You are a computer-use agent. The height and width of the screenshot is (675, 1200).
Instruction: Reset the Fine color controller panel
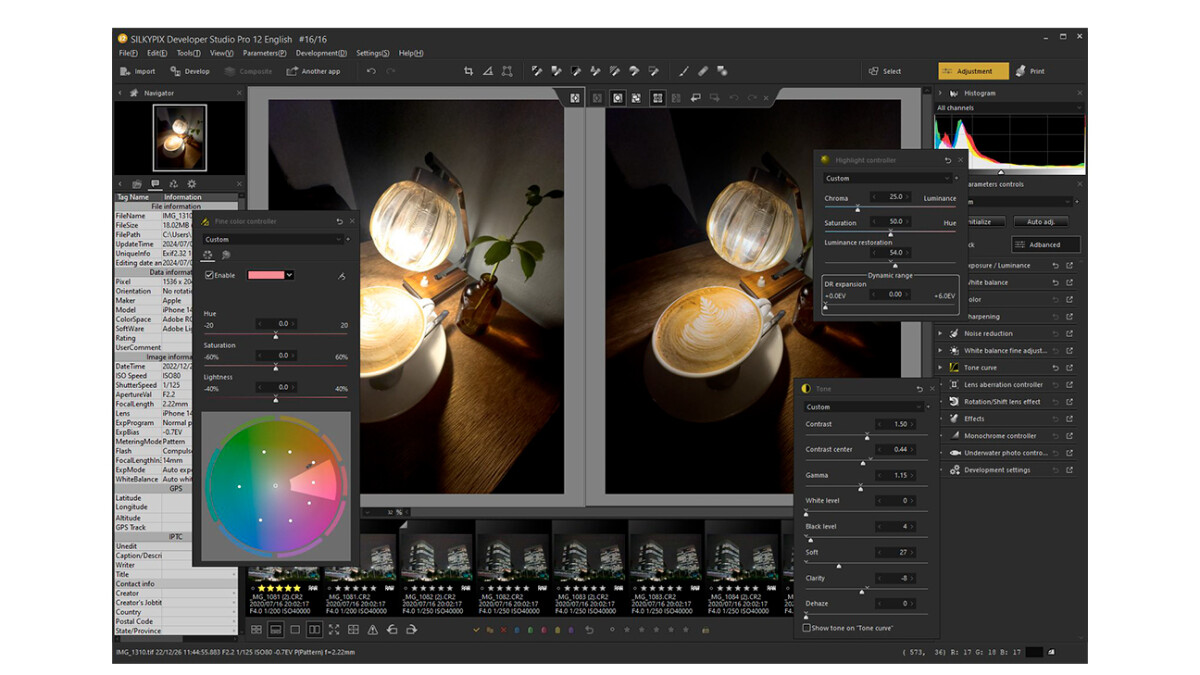coord(339,221)
